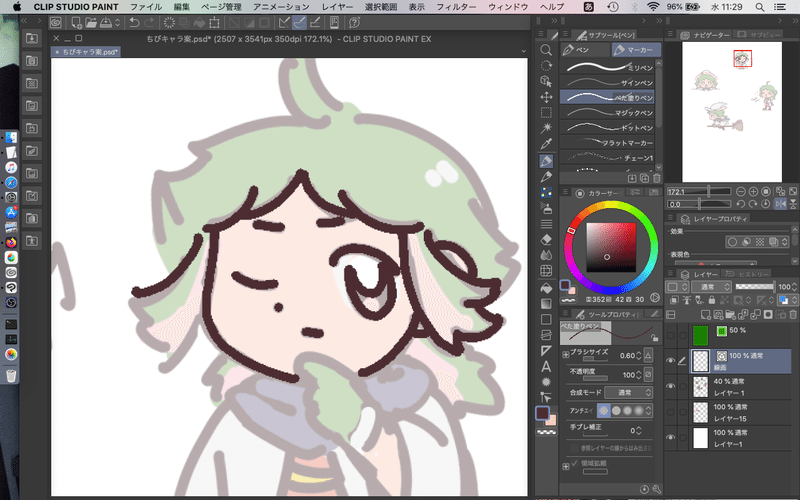This screenshot has height=500, width=800.
Task: Open CLIP STUDIO launcher spiral icon
Action: click(x=56, y=22)
